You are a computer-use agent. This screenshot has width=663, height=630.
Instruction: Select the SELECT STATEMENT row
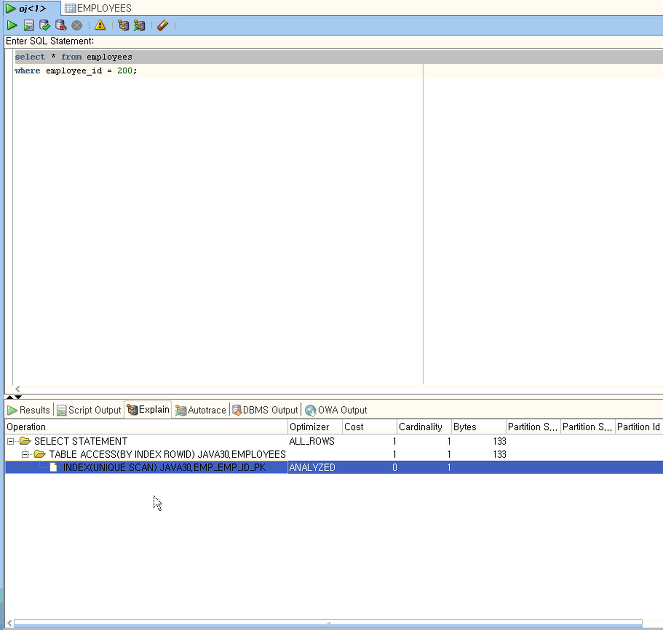coord(334,441)
